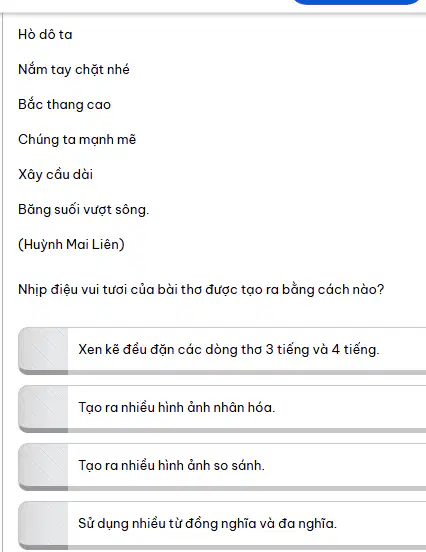Screen dimensions: 426x552
Task: Choose answer 'Tạo ra nhiều hình ảnh nhân hóa'
Action: click(222, 408)
